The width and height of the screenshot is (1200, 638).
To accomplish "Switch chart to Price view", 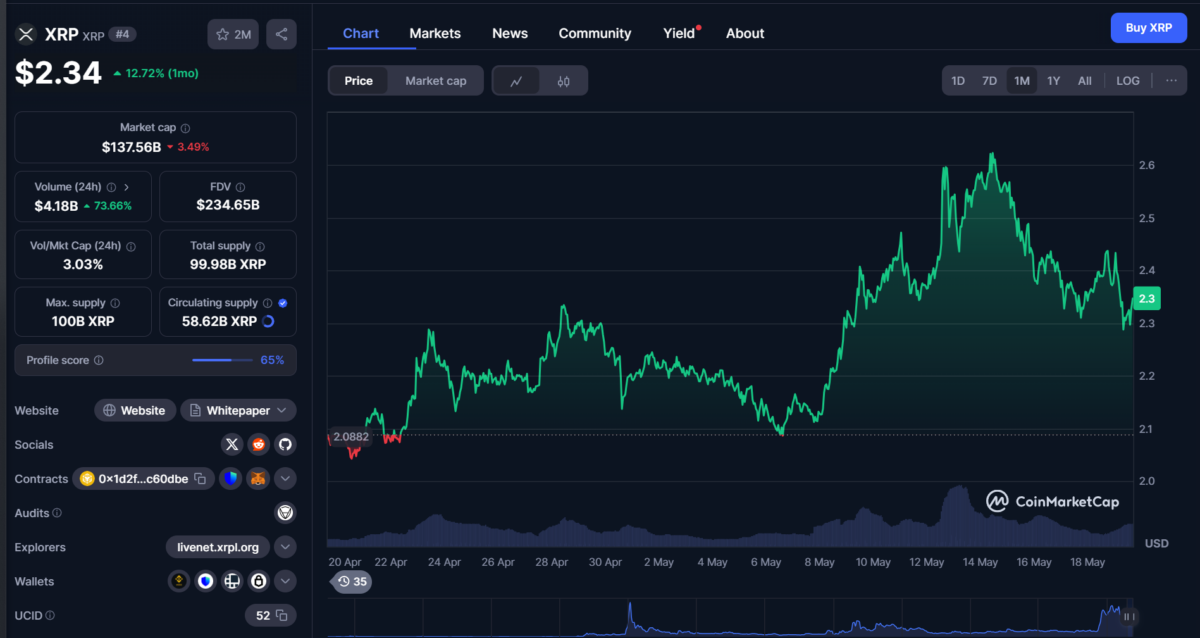I will [359, 81].
